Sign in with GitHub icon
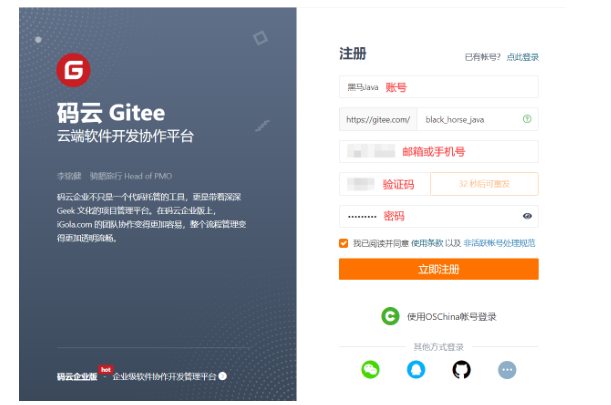Screen dimensions: 611x405 point(461,370)
